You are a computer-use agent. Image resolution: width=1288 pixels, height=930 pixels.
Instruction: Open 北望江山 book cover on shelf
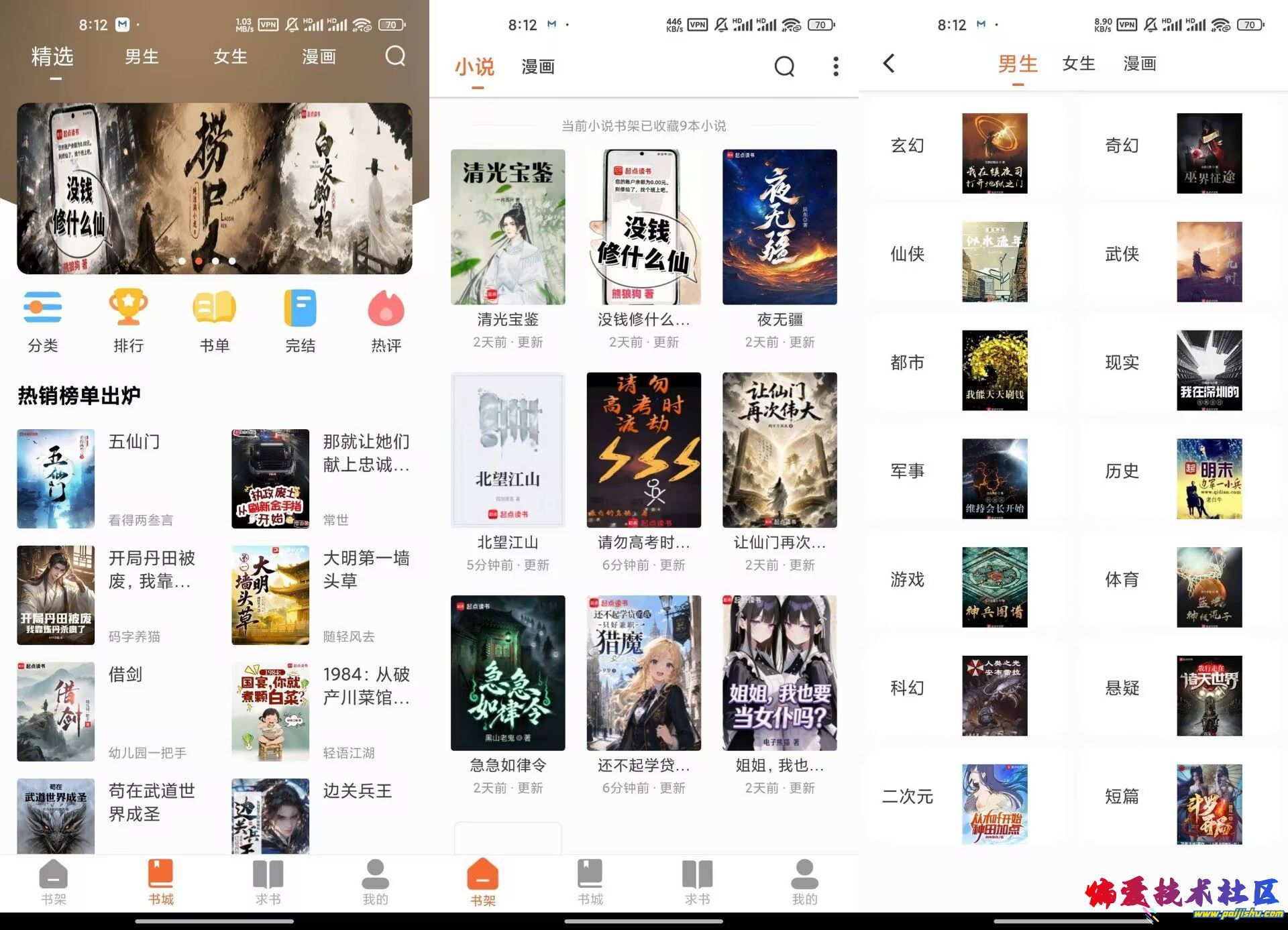point(508,450)
